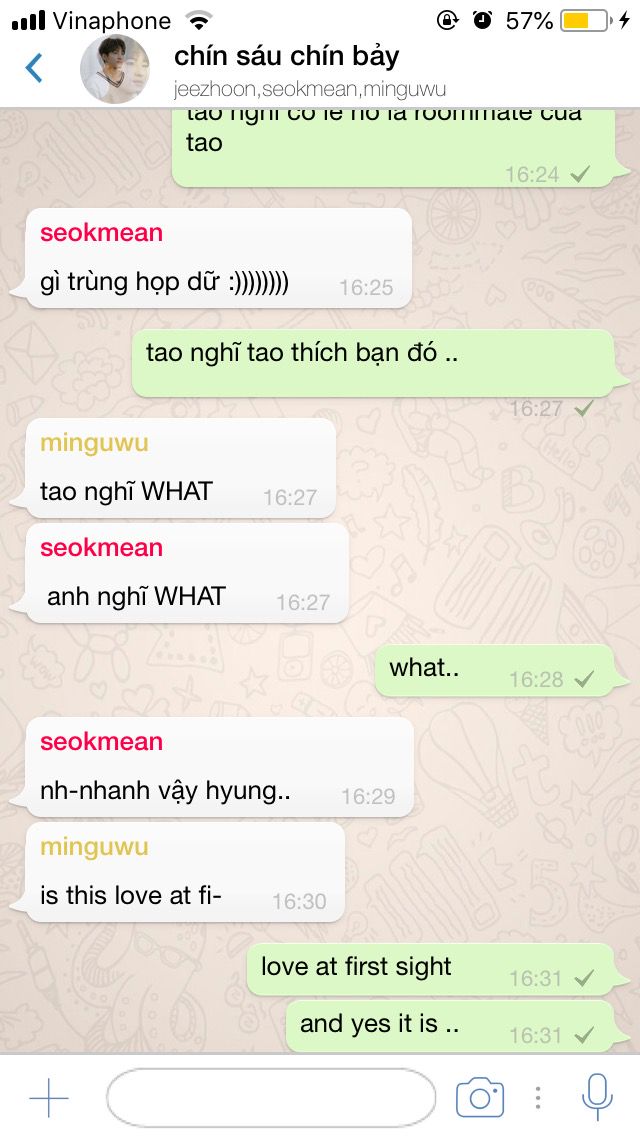Open the camera from the input bar
This screenshot has width=640, height=1136.
click(x=480, y=1098)
